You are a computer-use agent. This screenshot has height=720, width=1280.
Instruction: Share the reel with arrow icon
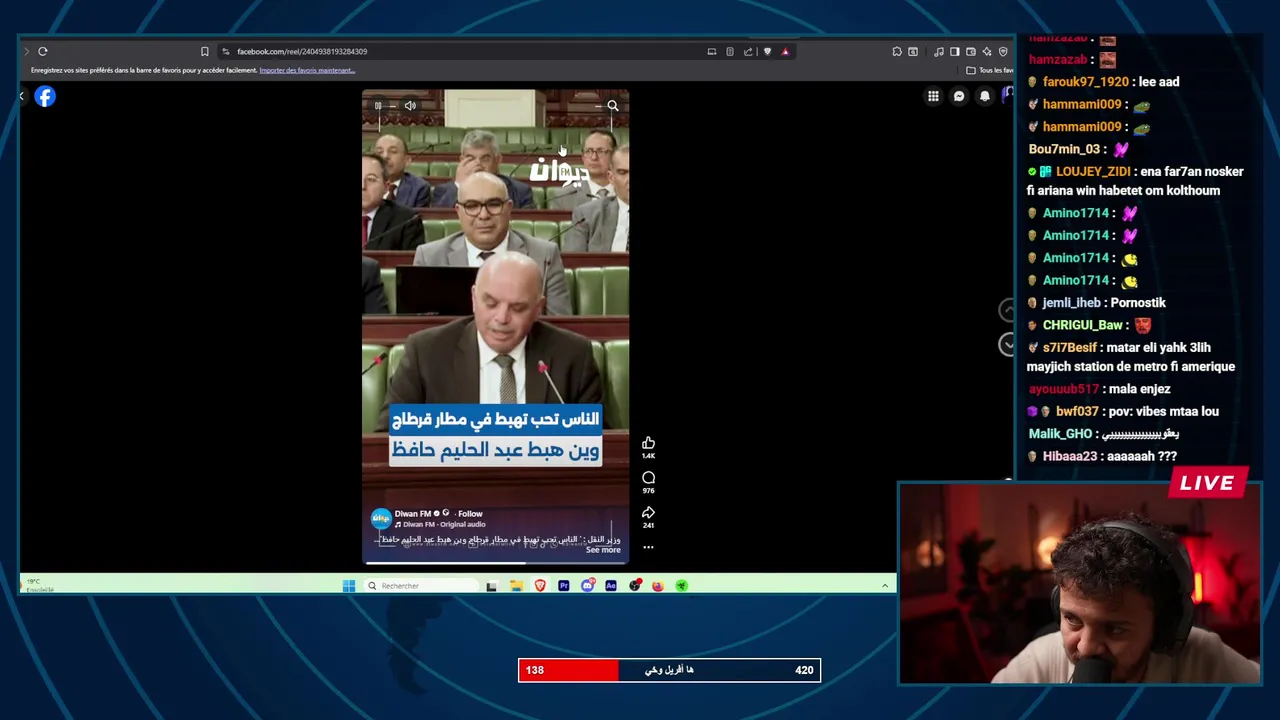click(648, 513)
